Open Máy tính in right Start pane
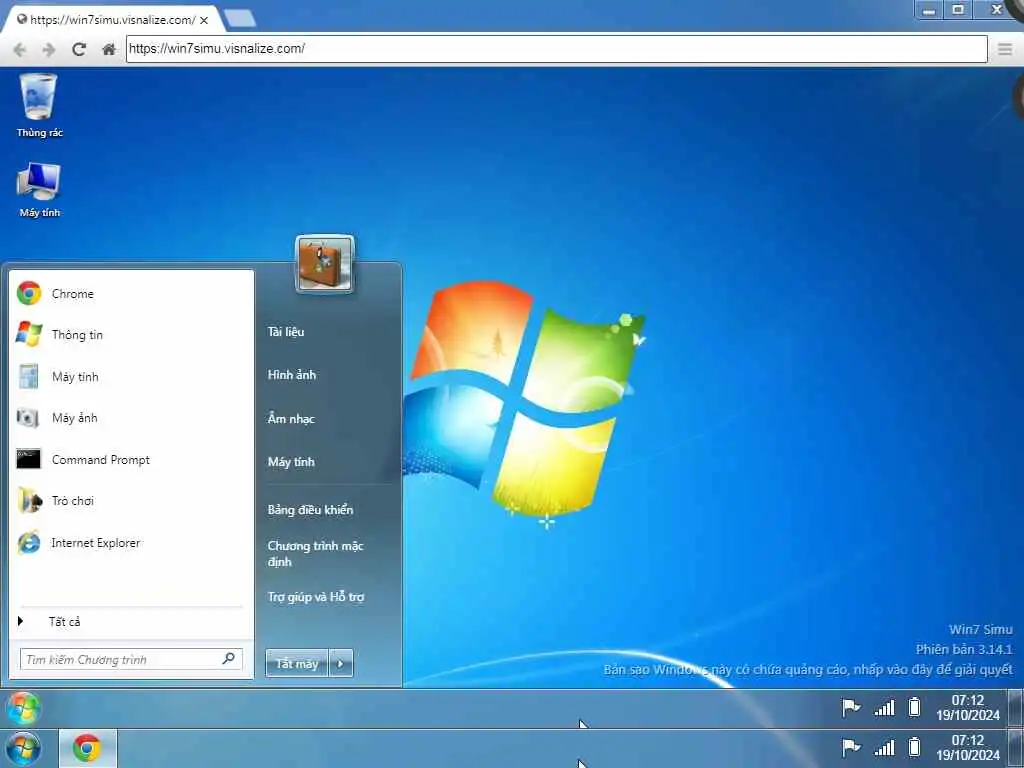 291,462
